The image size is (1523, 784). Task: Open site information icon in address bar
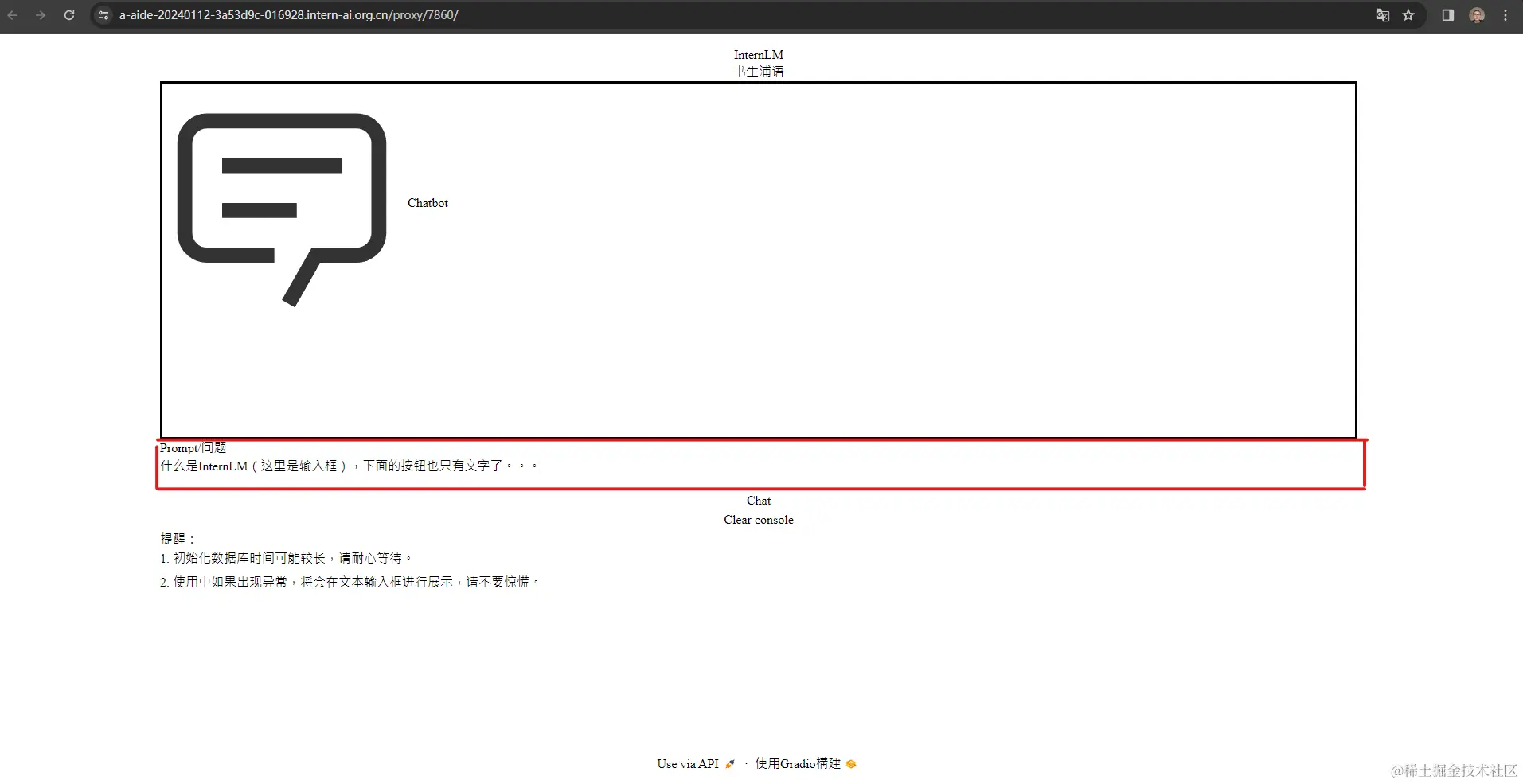103,15
